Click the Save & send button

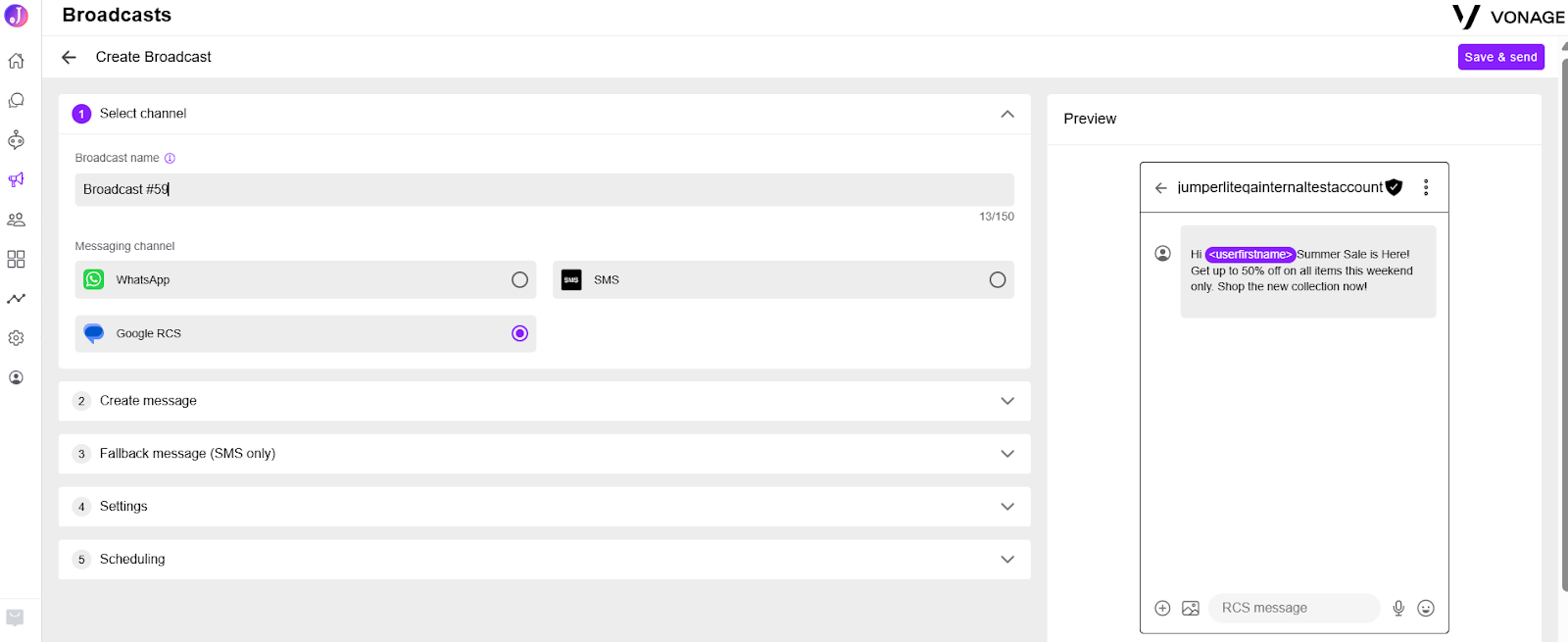click(x=1500, y=57)
